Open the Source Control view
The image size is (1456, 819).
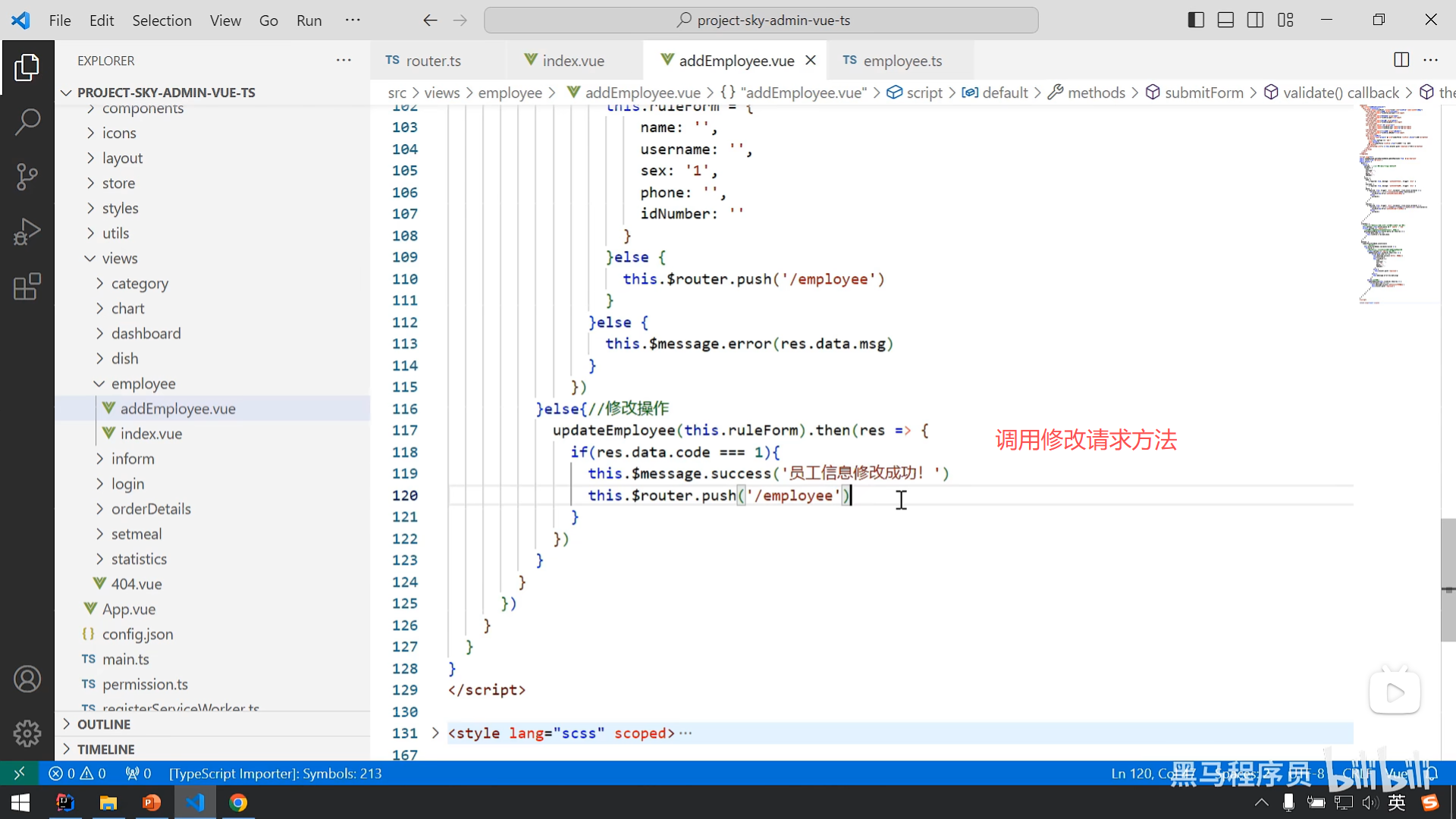coord(27,177)
